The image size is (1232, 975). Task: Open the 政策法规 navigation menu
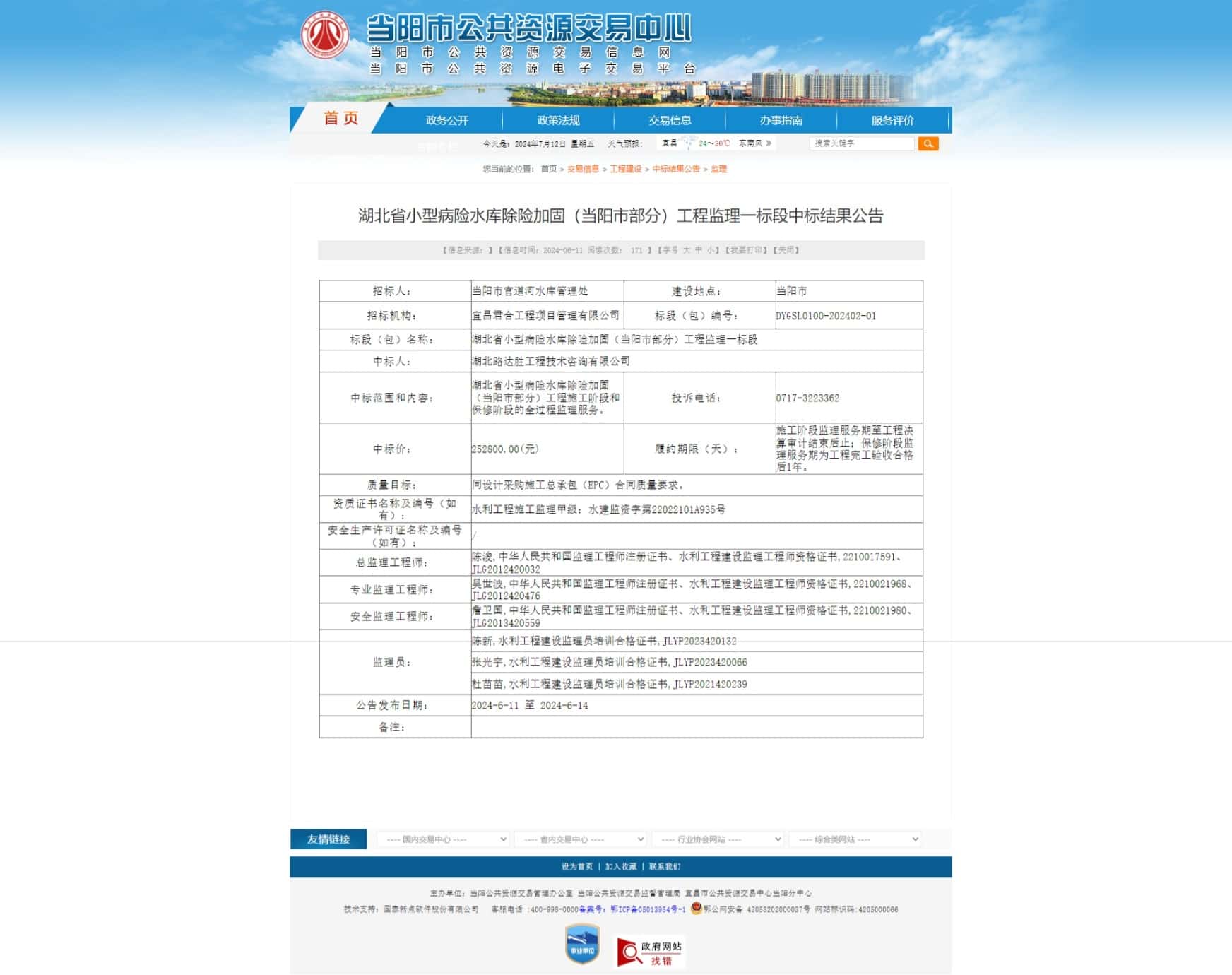558,121
